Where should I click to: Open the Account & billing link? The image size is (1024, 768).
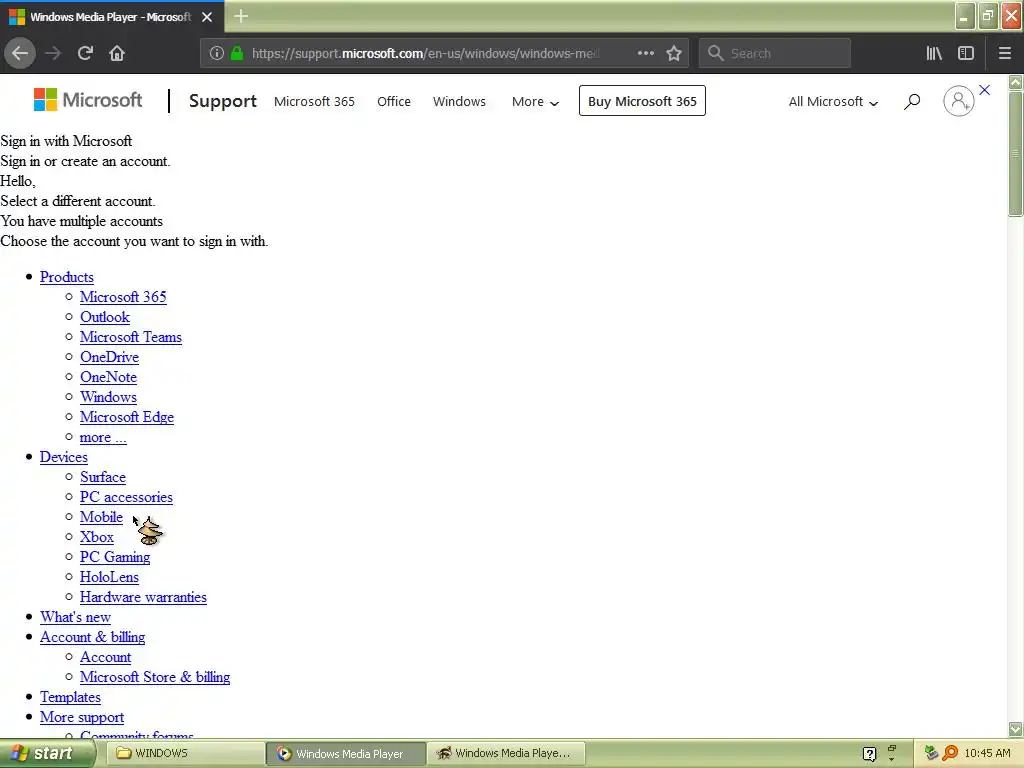point(92,637)
